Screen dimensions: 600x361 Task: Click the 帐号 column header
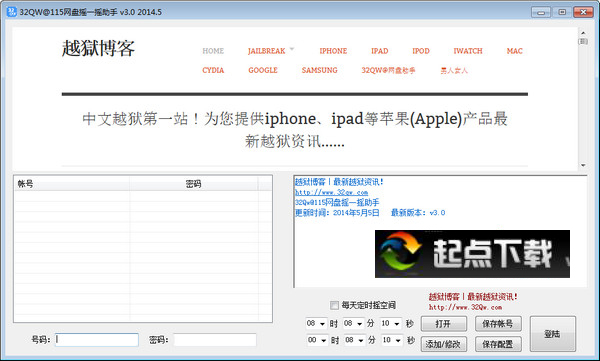(72, 184)
